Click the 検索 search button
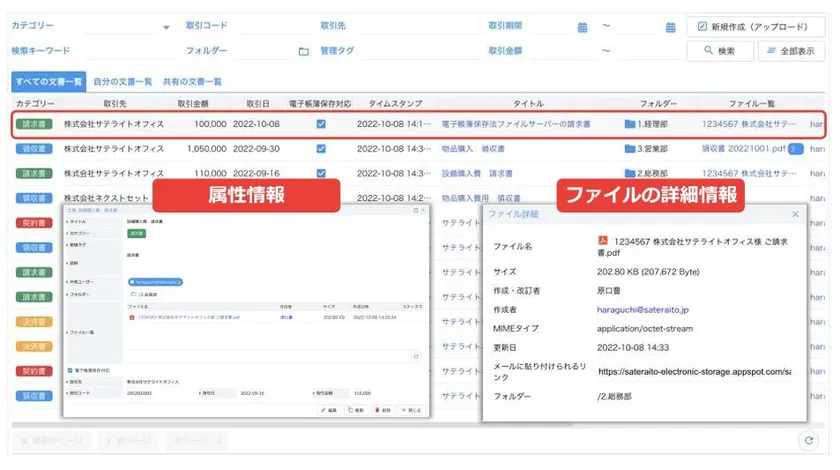Viewport: 840px width, 470px height. point(717,51)
